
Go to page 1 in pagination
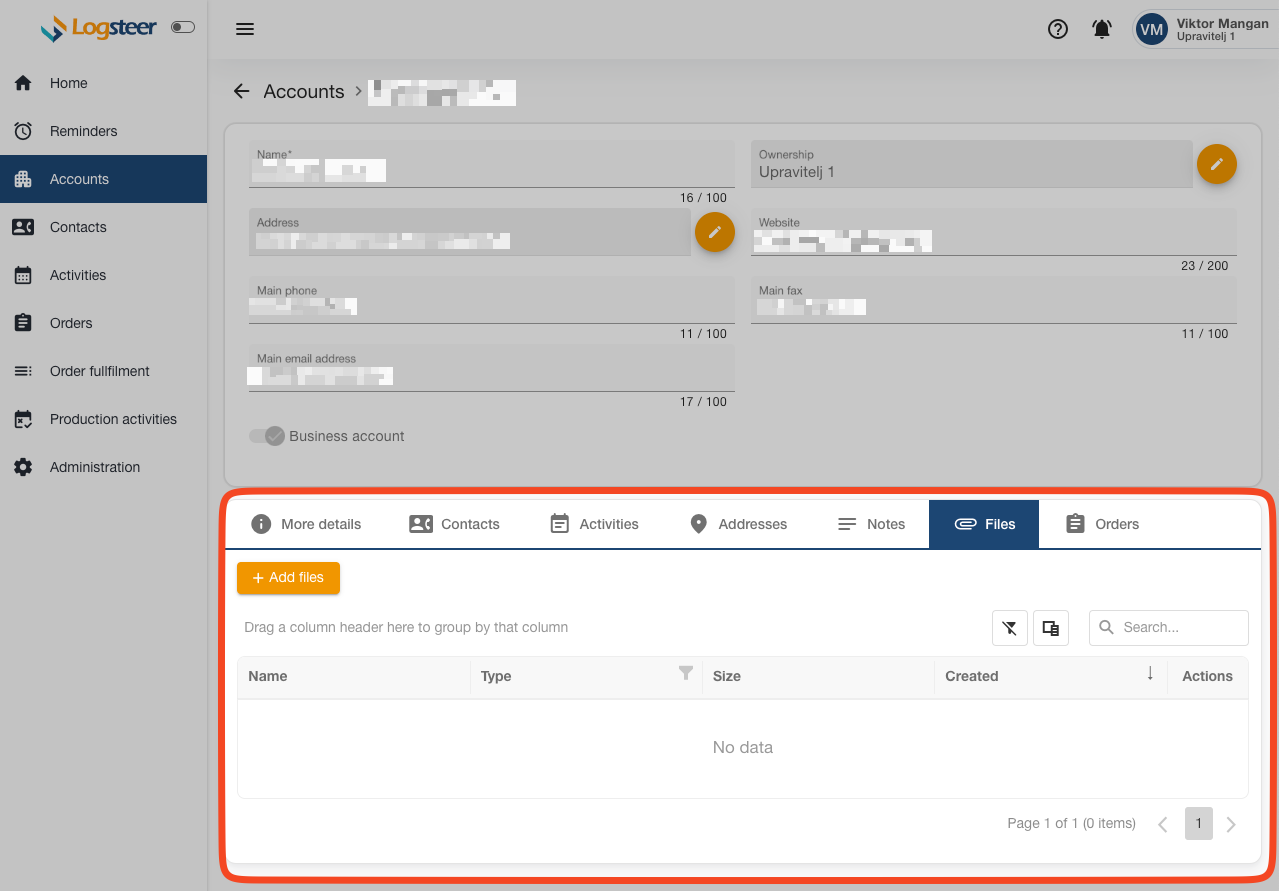(1198, 823)
